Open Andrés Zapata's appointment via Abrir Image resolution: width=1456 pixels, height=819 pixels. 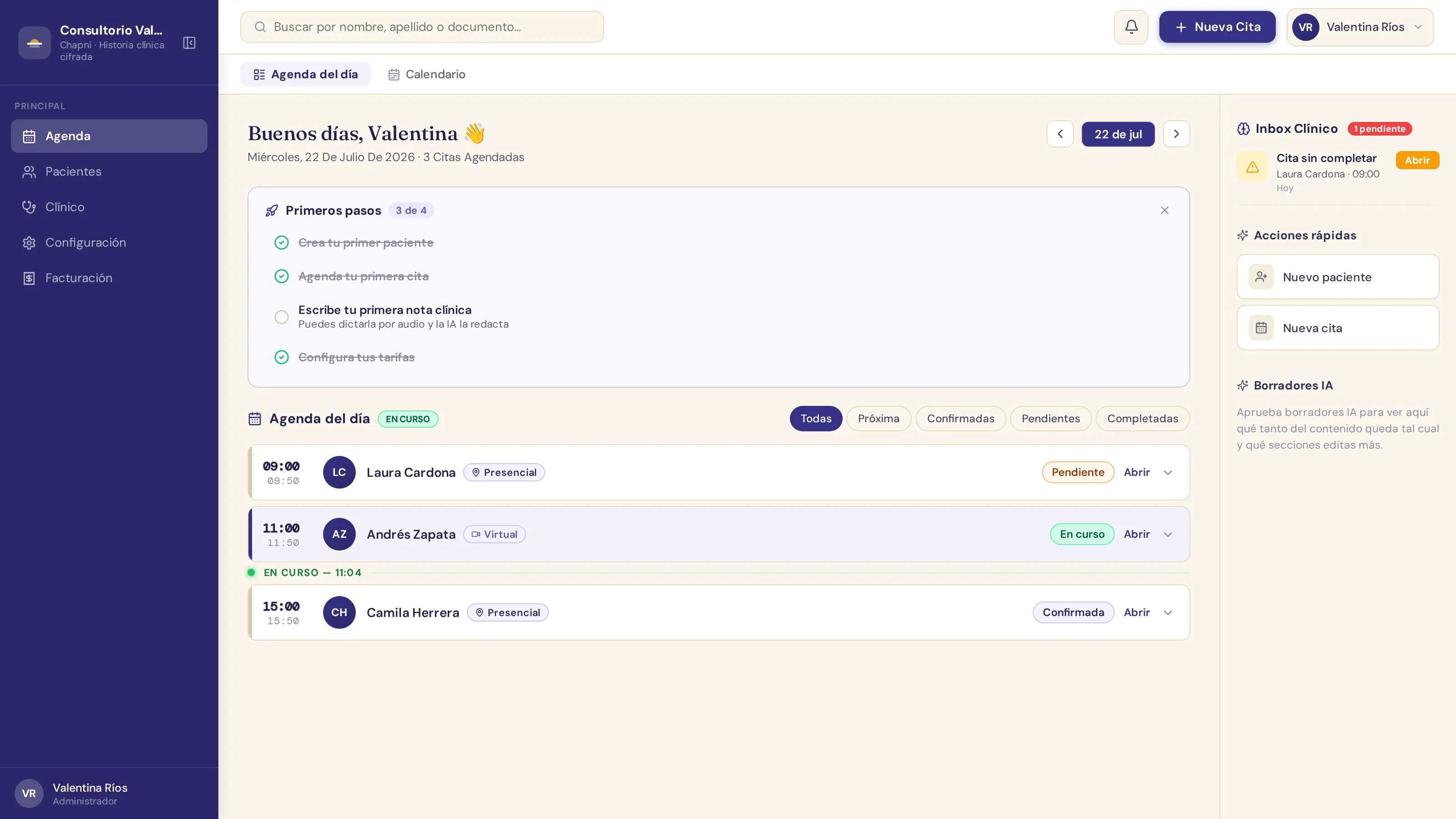click(x=1137, y=535)
